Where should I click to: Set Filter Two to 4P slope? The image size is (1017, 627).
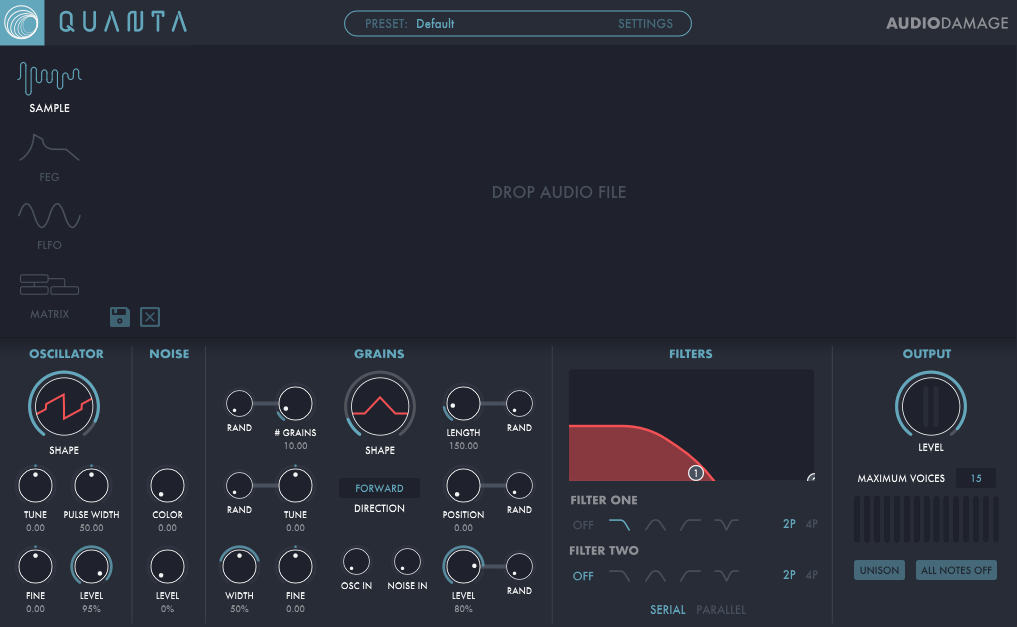coord(811,574)
